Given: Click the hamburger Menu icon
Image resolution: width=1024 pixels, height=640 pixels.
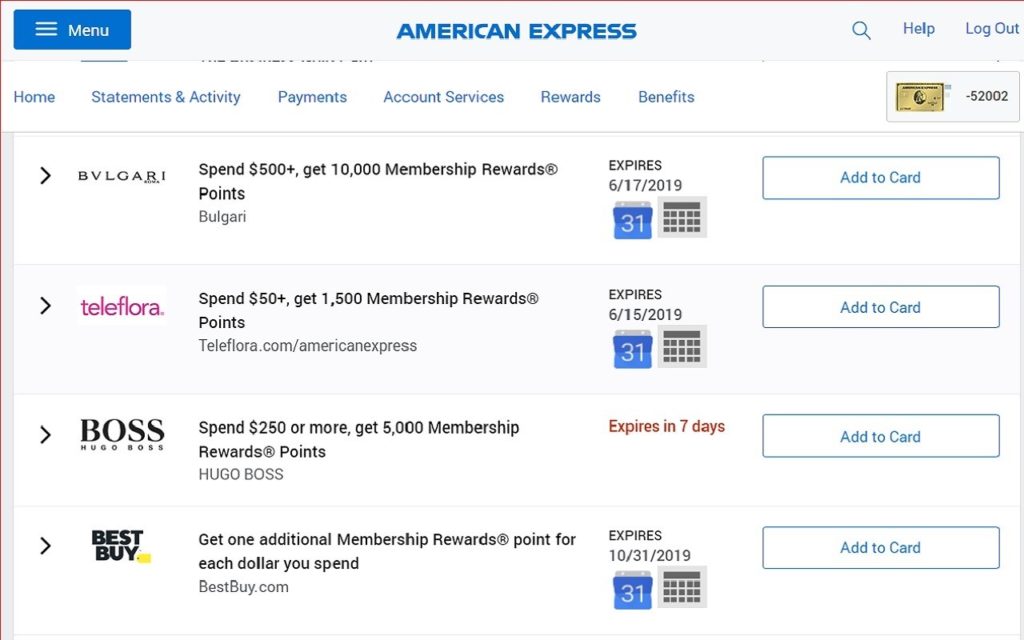Looking at the screenshot, I should [44, 29].
